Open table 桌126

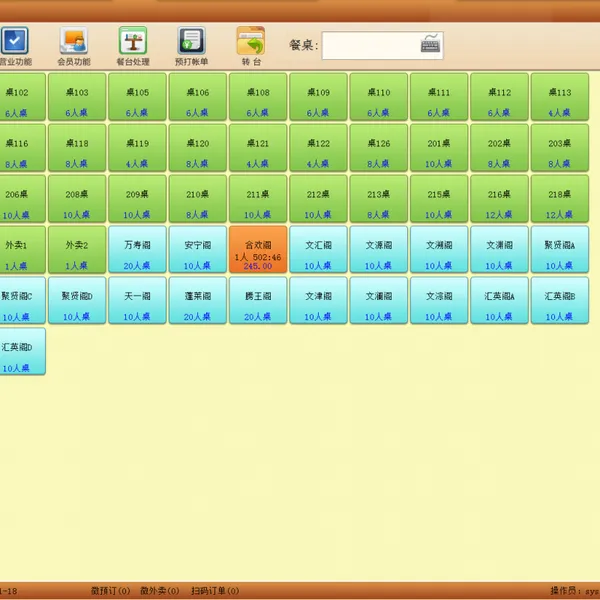[379, 148]
